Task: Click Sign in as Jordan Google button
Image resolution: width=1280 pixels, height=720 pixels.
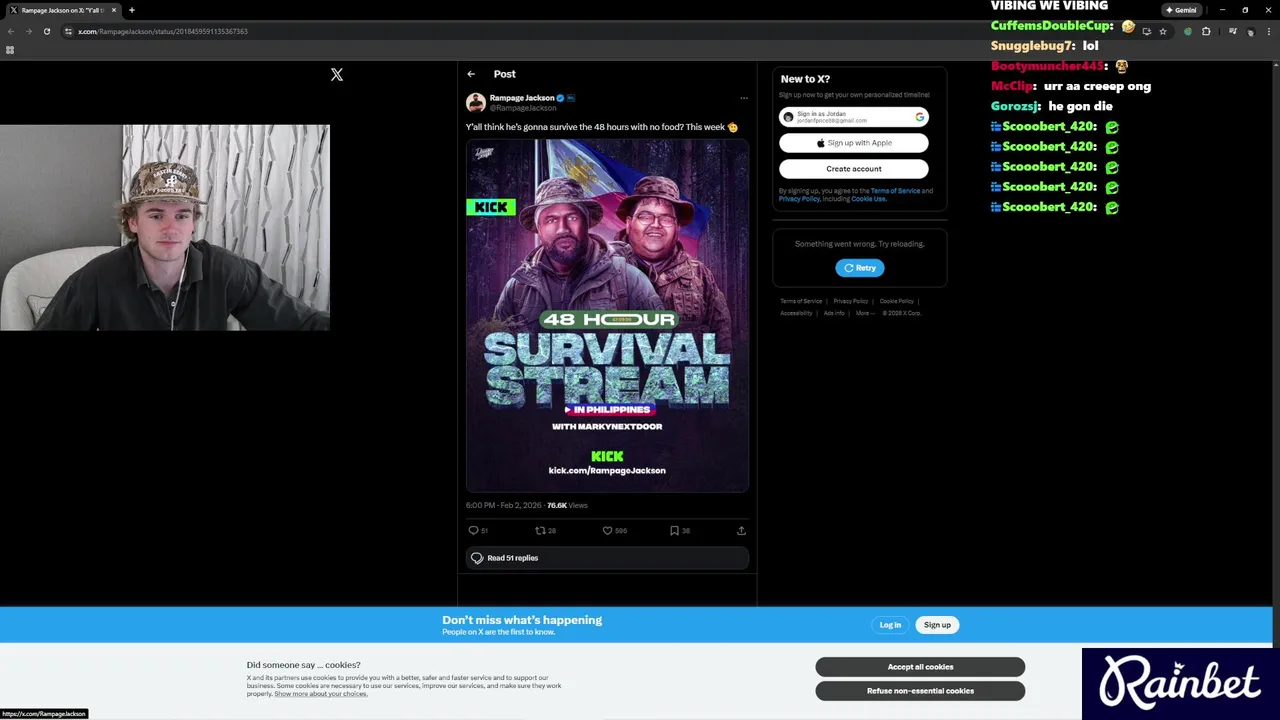Action: (854, 117)
